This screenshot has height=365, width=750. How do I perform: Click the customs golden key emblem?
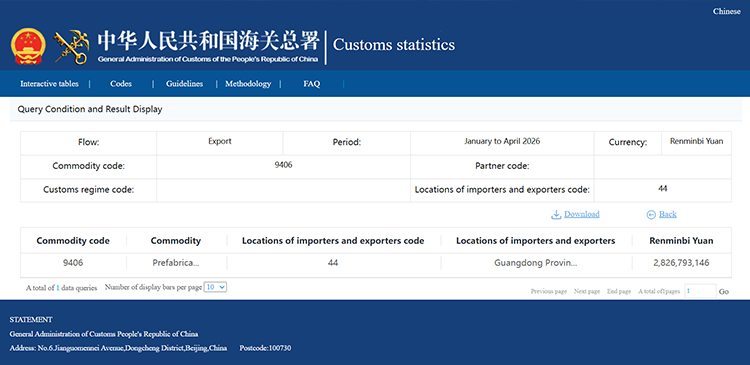(x=72, y=47)
